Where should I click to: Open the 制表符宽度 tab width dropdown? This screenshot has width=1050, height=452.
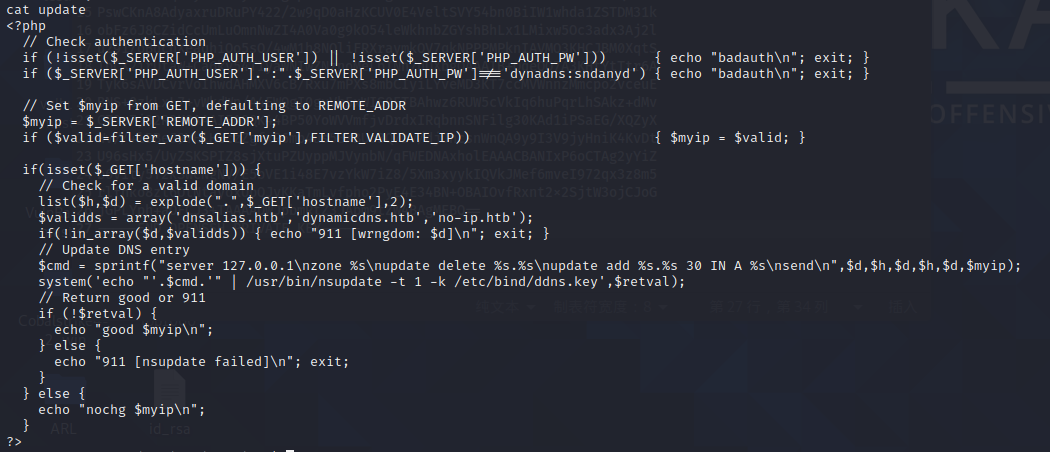610,307
